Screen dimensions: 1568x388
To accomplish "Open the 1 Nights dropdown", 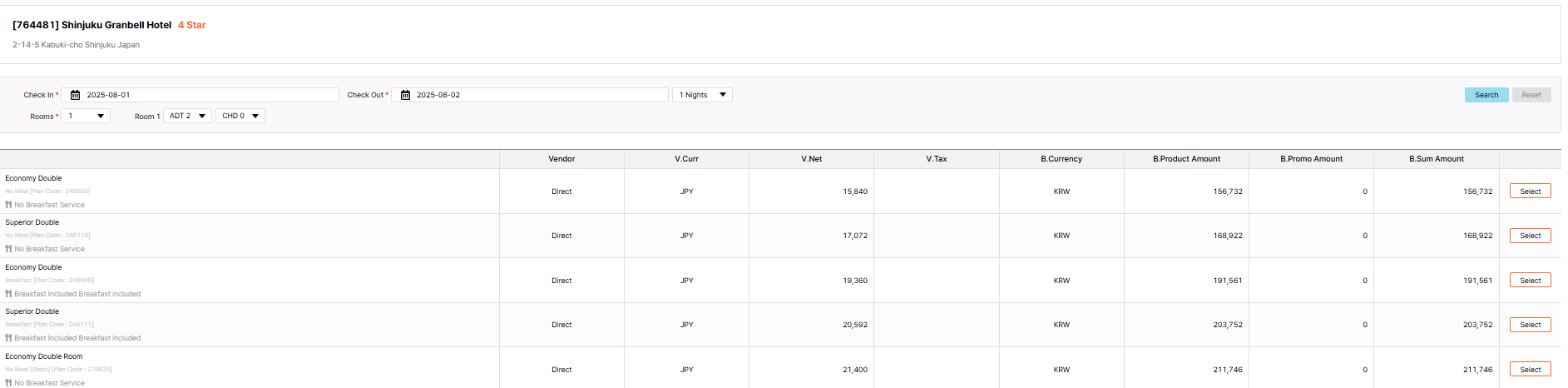I will click(x=703, y=95).
